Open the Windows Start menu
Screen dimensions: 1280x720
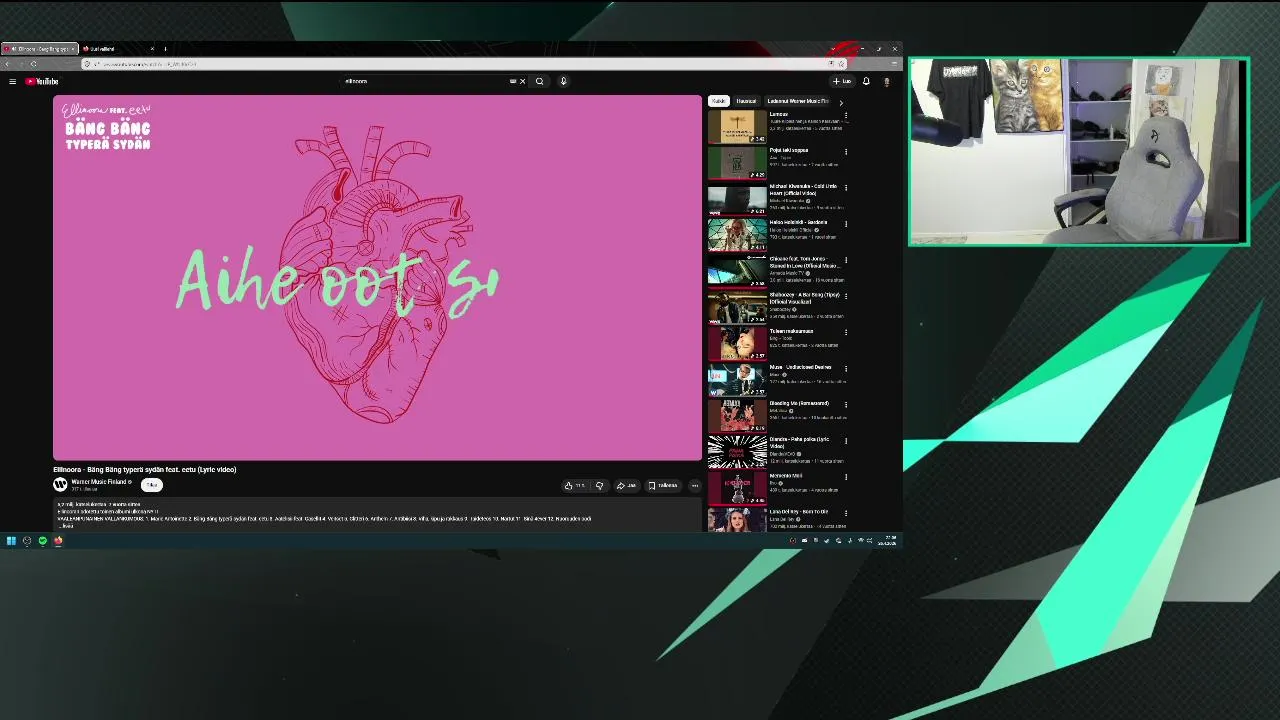(11, 541)
